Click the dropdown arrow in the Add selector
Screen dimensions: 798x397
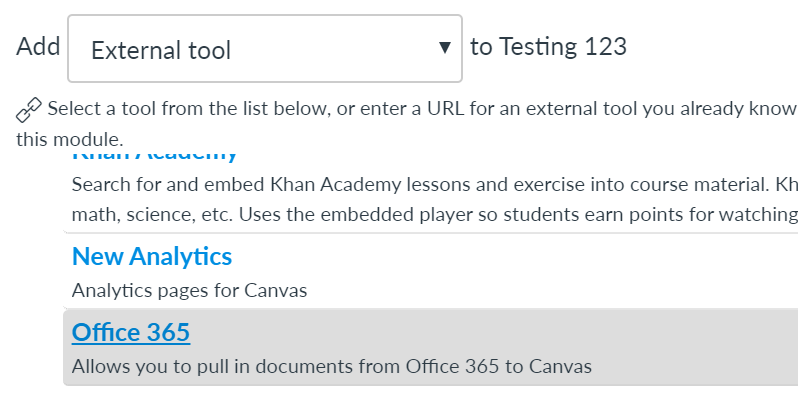(x=444, y=48)
